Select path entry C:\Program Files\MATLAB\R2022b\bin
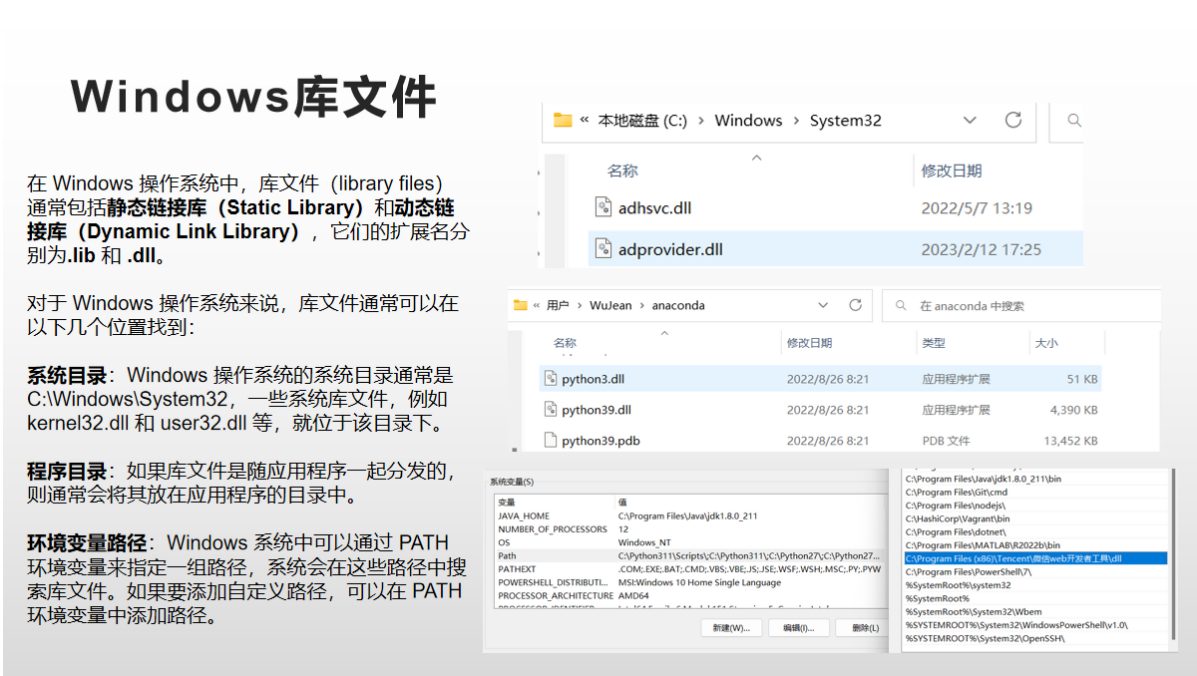The image size is (1197, 676). 1035,546
